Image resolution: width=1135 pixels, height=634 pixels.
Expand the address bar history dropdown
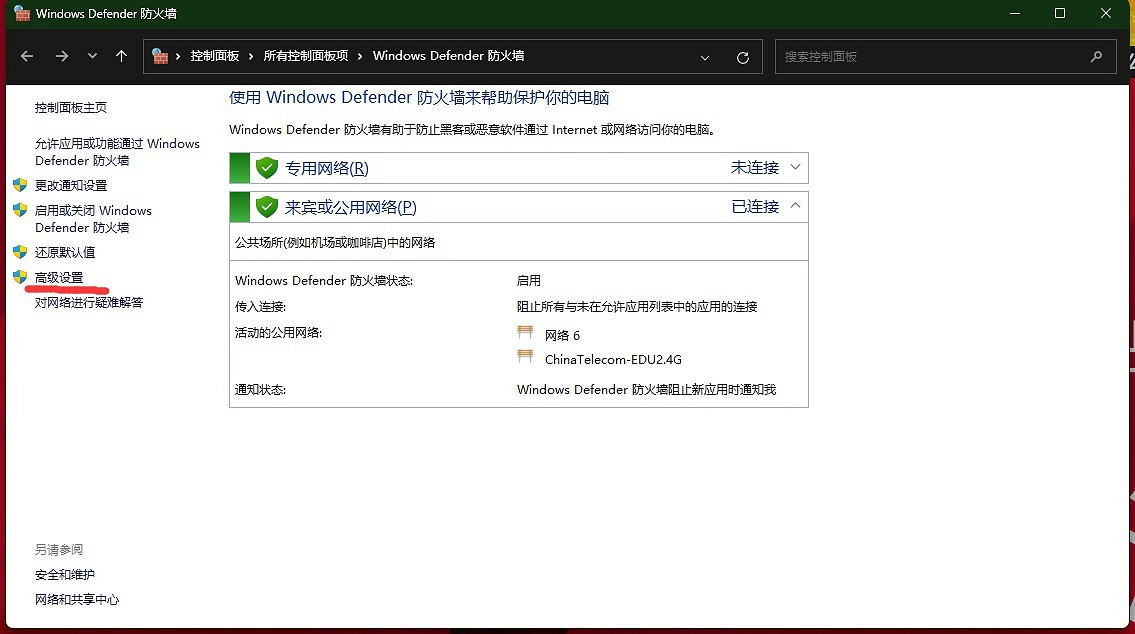[x=705, y=58]
